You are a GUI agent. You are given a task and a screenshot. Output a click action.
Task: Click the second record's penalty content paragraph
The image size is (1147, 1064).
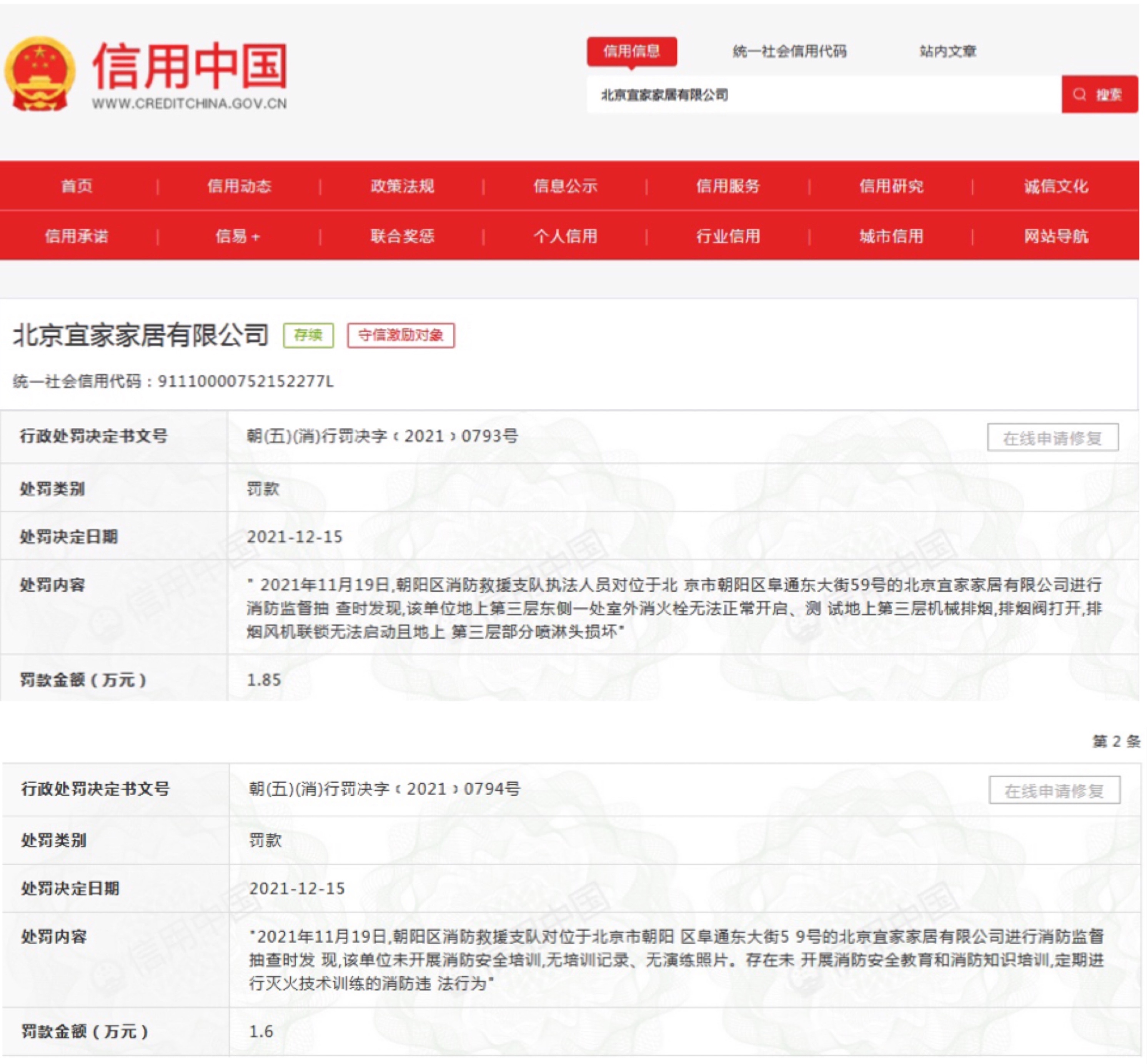click(x=677, y=960)
